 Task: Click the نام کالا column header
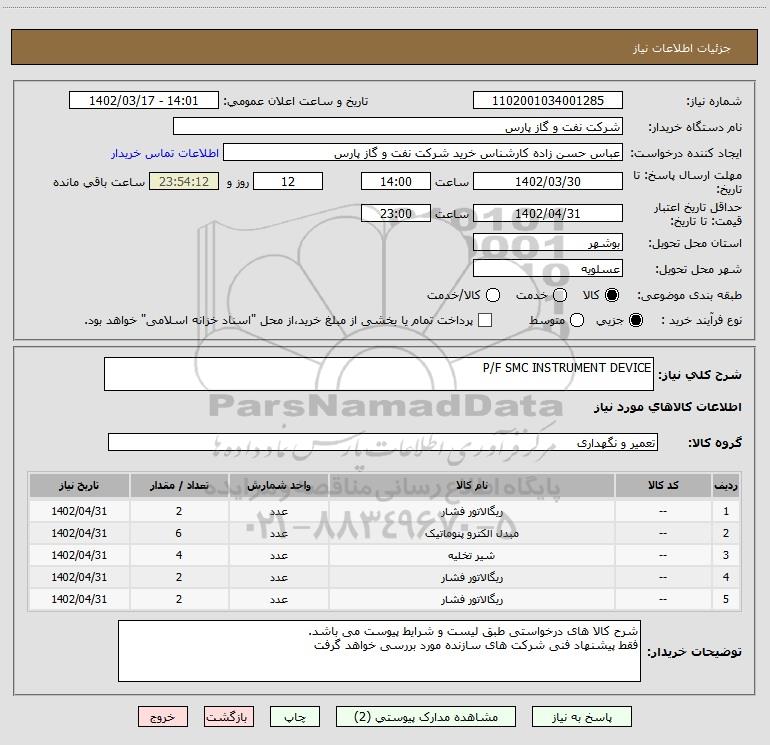[x=471, y=485]
